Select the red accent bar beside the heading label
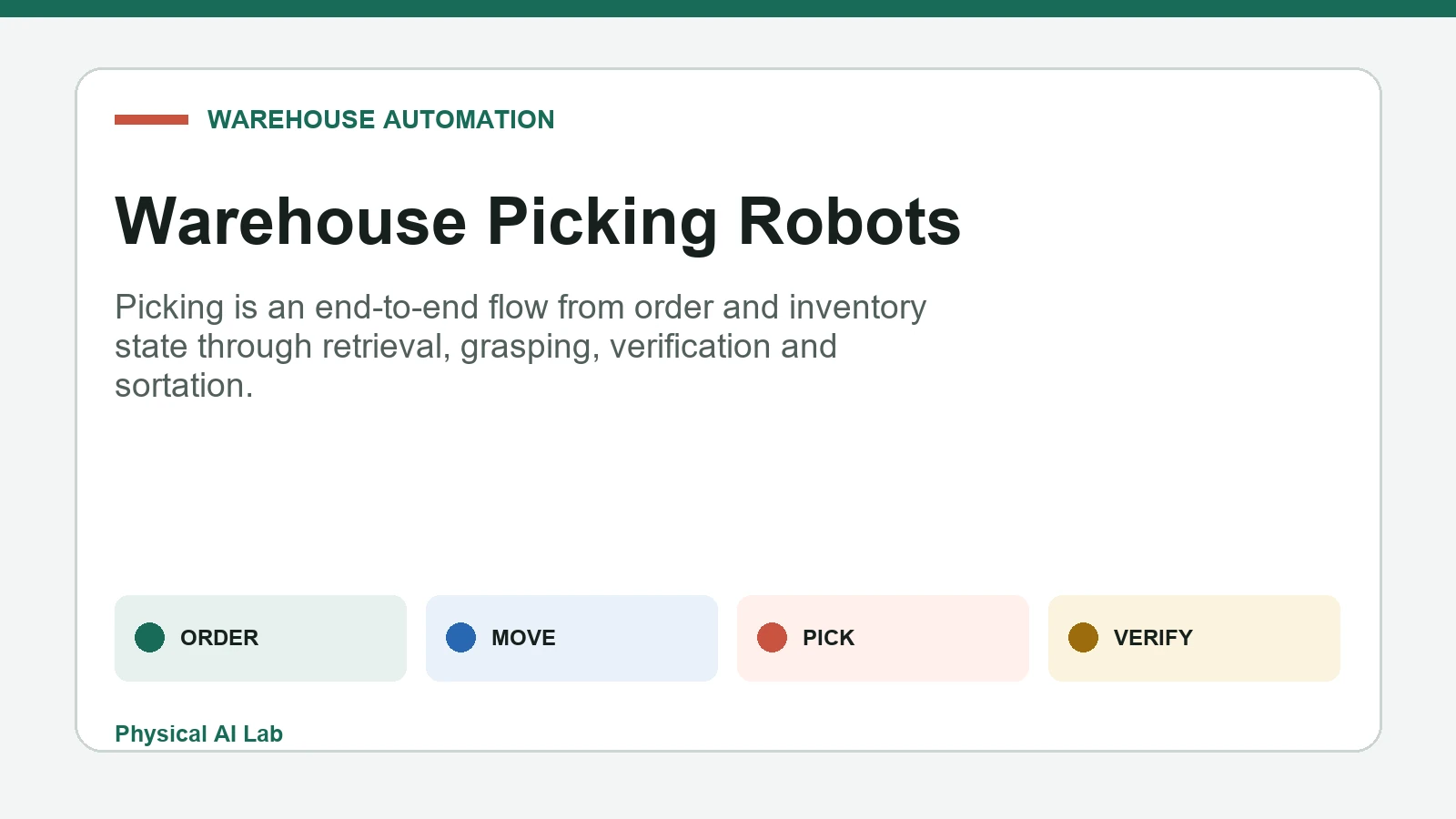The width and height of the screenshot is (1456, 819). pyautogui.click(x=151, y=119)
